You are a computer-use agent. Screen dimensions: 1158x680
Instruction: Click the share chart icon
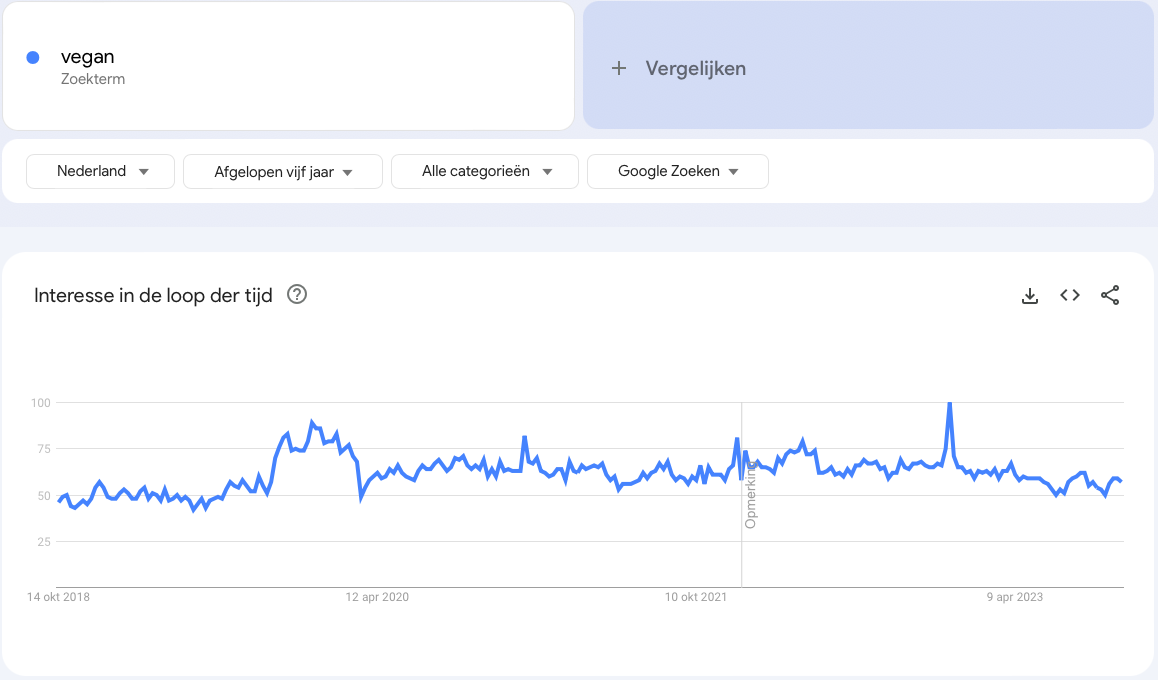click(1110, 295)
